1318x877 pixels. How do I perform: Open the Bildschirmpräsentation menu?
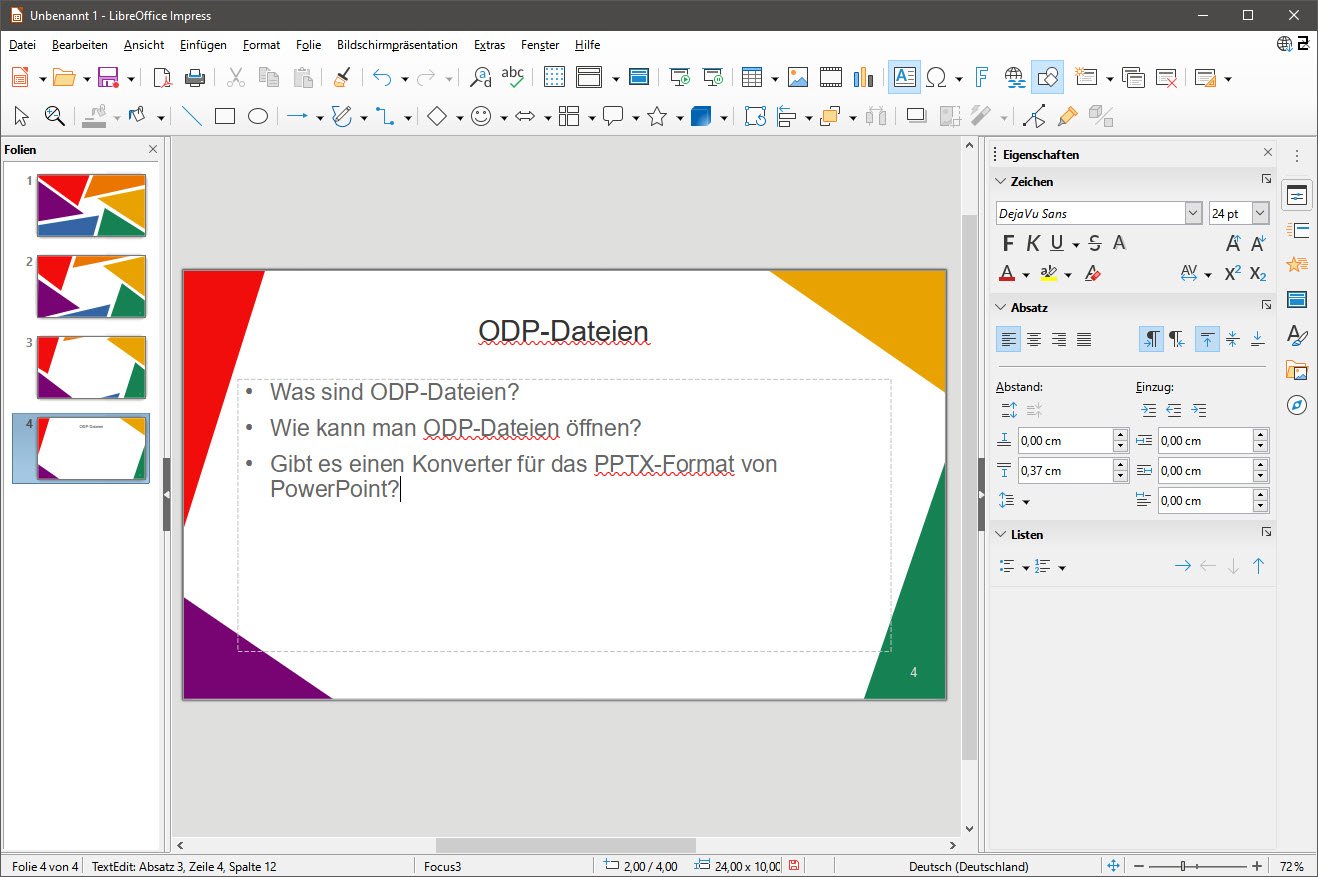tap(397, 45)
